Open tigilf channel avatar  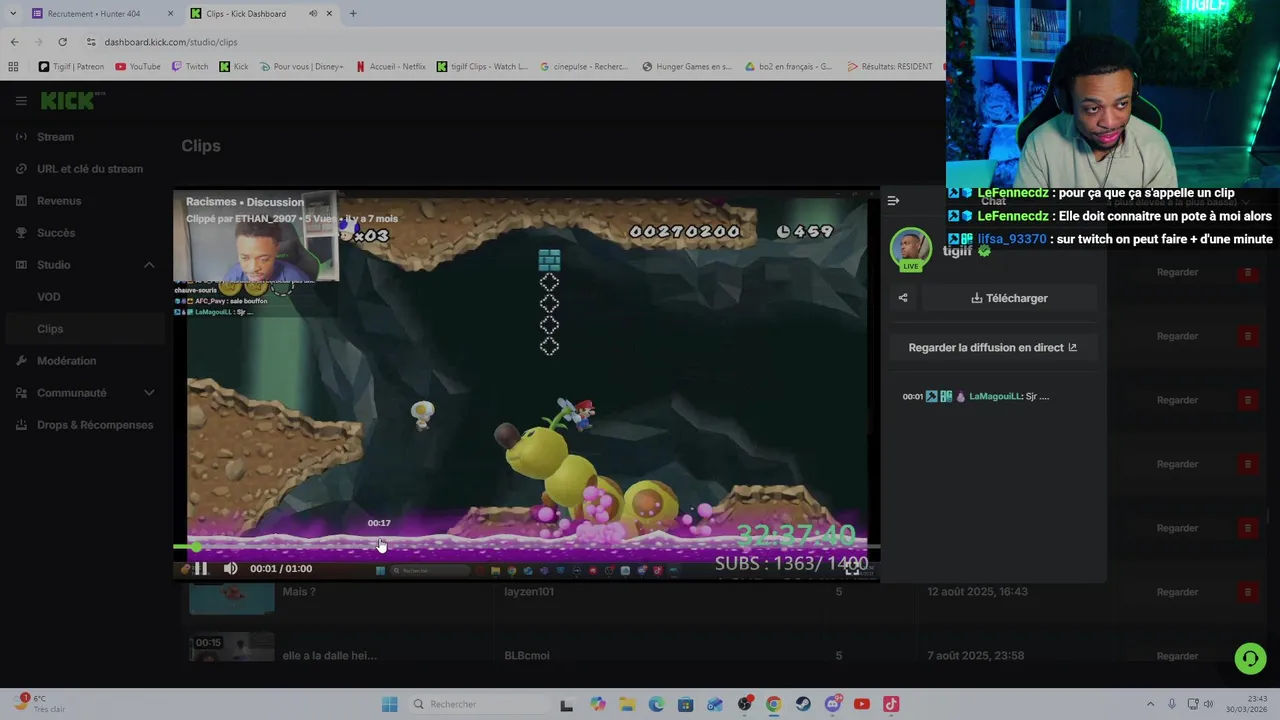pyautogui.click(x=910, y=249)
